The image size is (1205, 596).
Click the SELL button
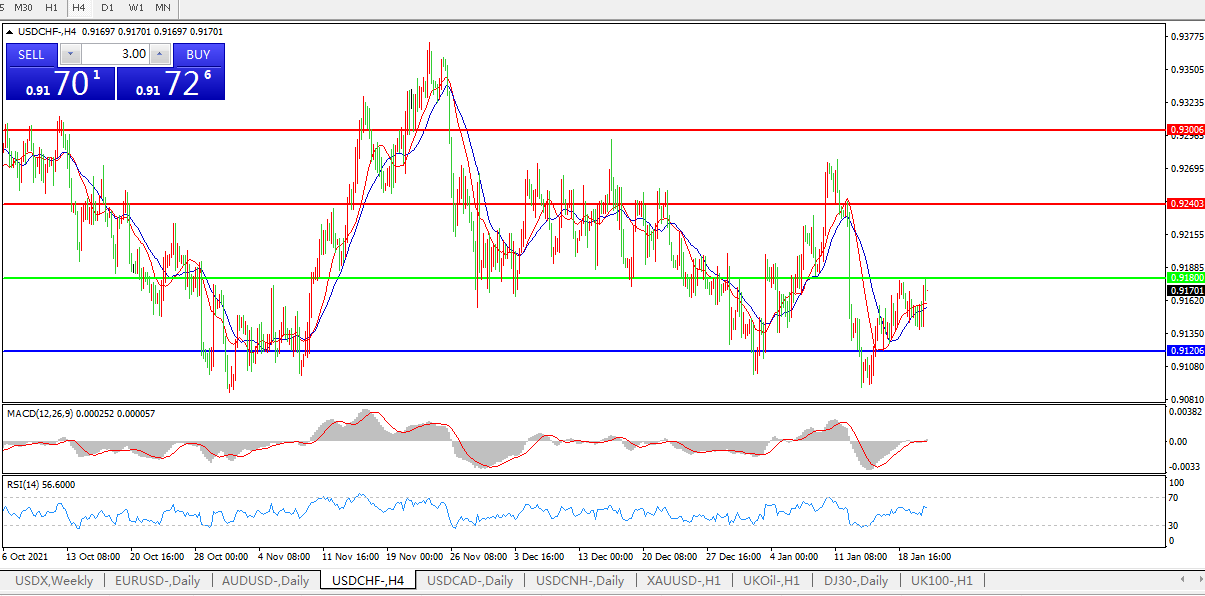point(31,54)
